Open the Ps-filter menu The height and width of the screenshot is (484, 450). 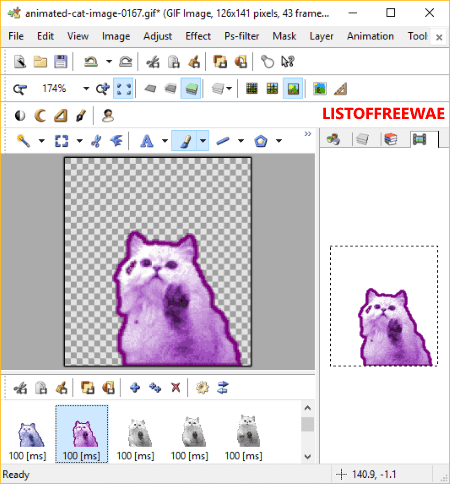point(242,36)
